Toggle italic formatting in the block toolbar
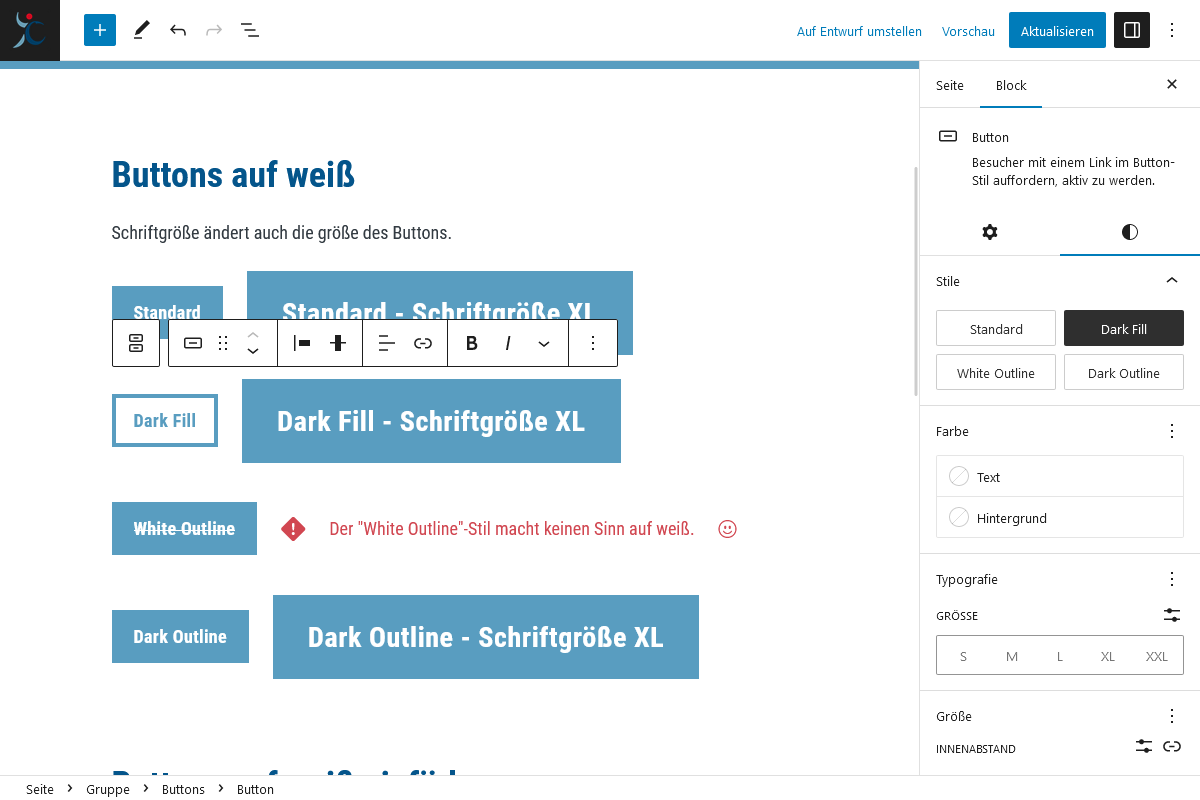Screen dimensions: 1200x800 [x=508, y=343]
